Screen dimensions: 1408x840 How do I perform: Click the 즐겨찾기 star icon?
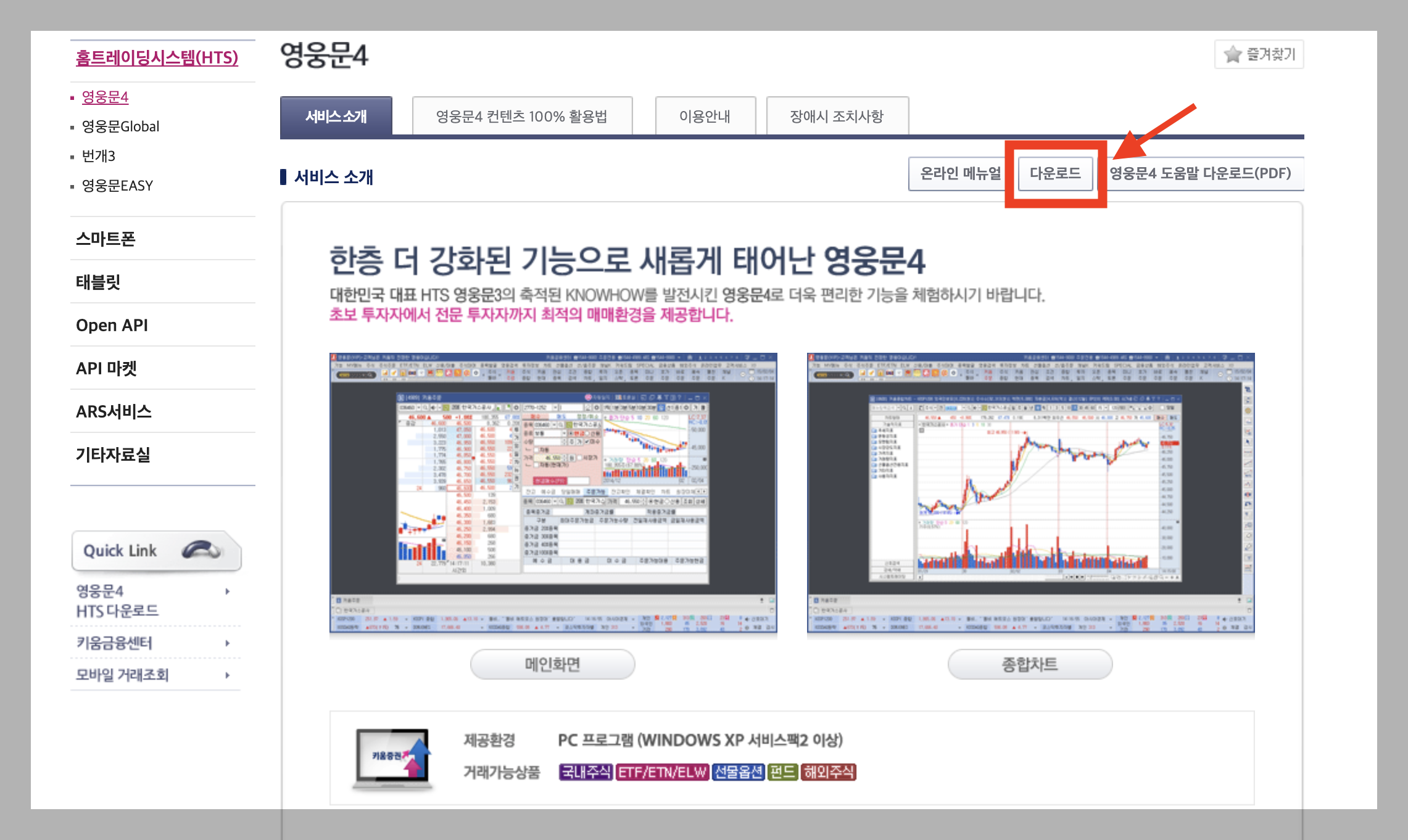point(1232,55)
